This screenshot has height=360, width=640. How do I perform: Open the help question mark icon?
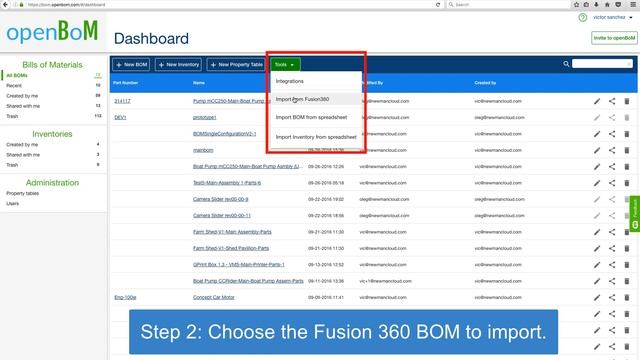582,18
